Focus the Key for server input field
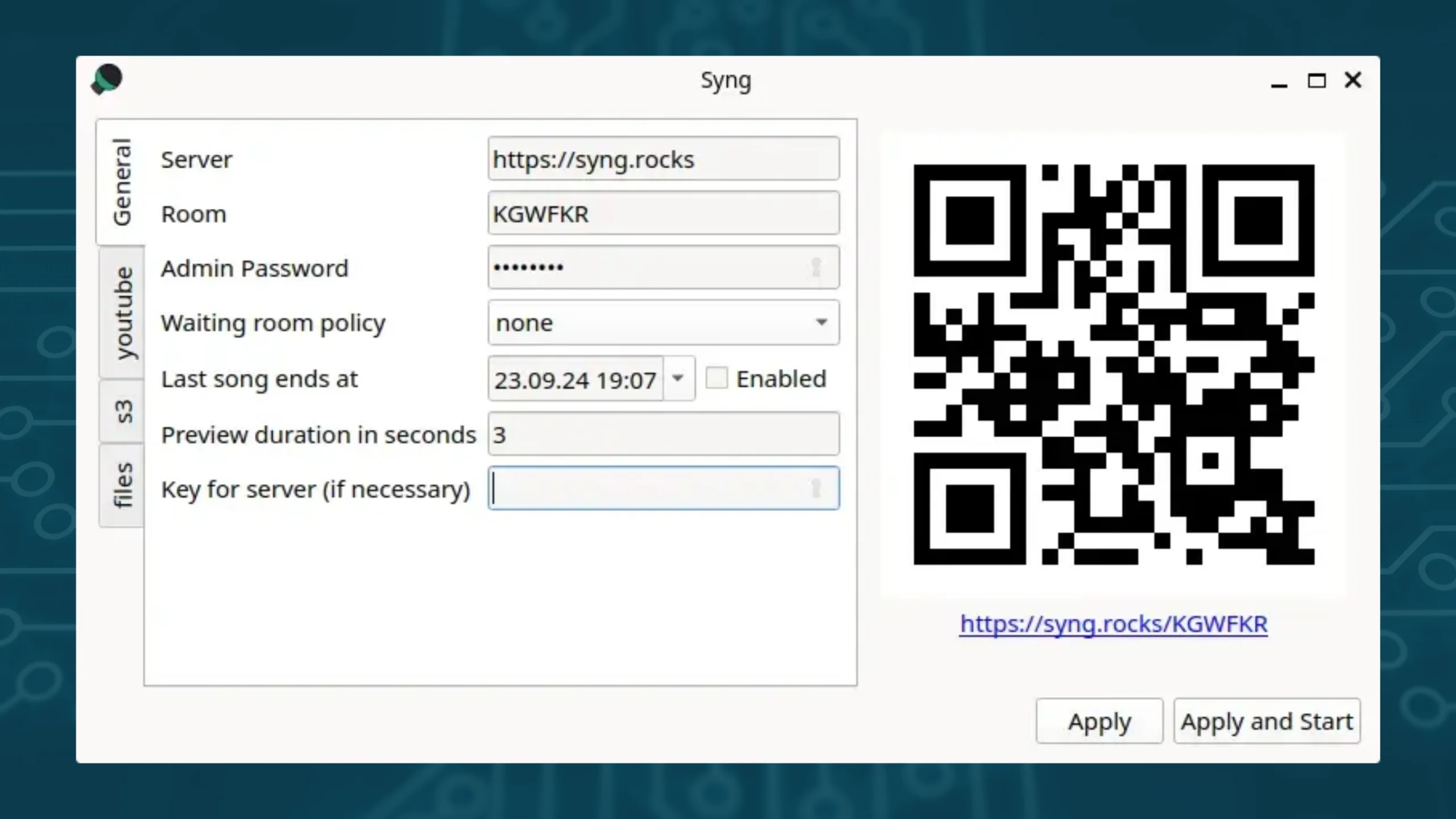Viewport: 1456px width, 819px height. [x=663, y=489]
